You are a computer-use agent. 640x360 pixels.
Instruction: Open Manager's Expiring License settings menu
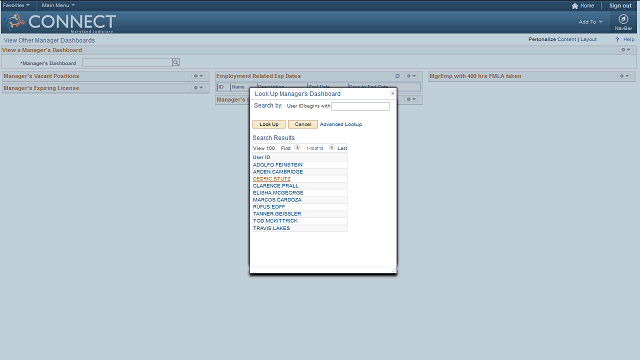pos(198,88)
